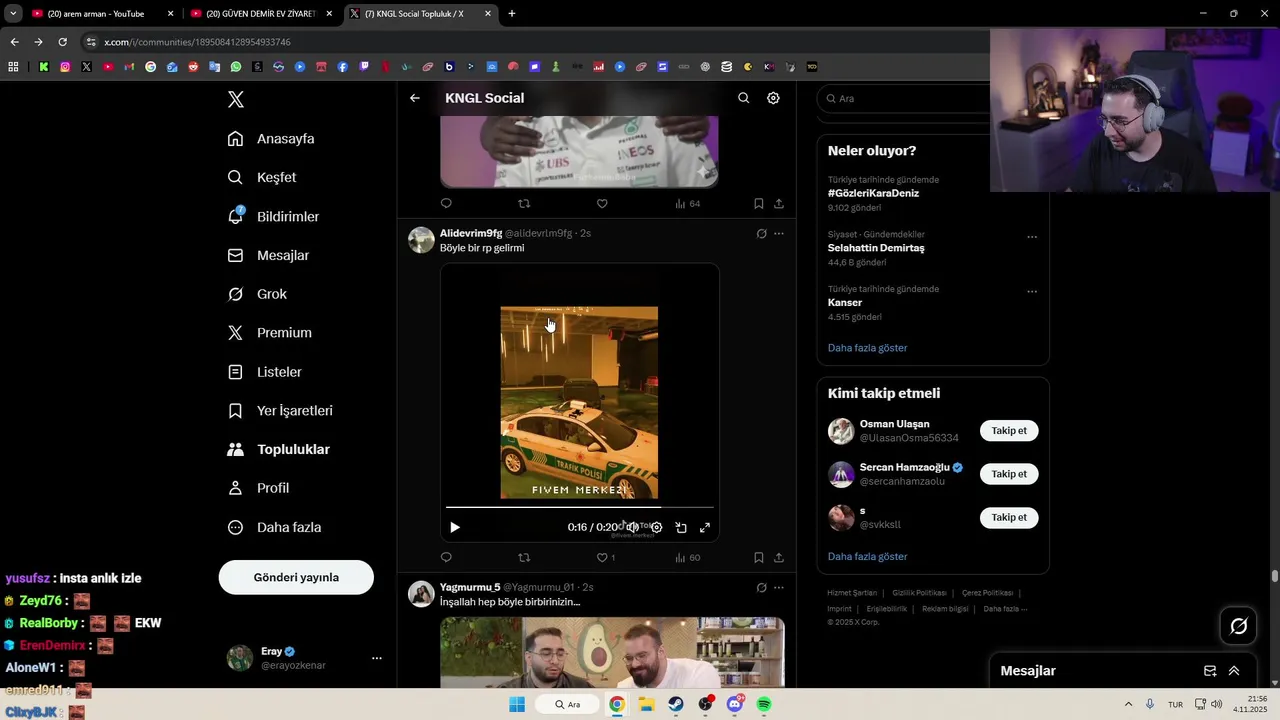Play the Alidevrim9fg video
Image resolution: width=1280 pixels, height=720 pixels.
point(455,527)
